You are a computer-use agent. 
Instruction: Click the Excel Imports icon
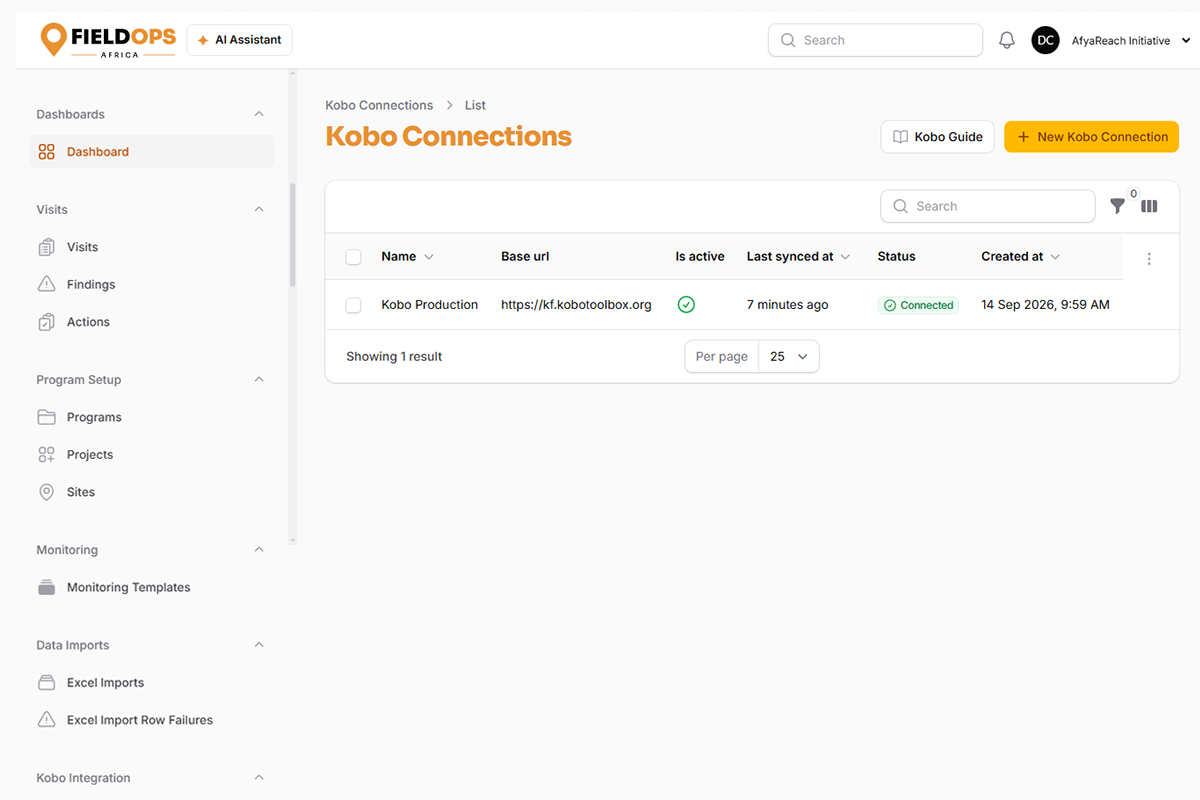(x=47, y=683)
